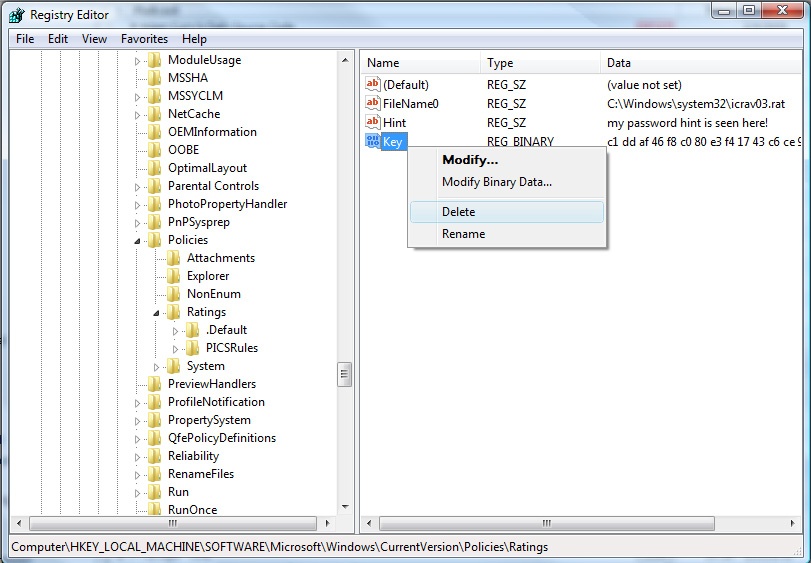811x563 pixels.
Task: Click the PICSRules folder icon
Action: (192, 348)
